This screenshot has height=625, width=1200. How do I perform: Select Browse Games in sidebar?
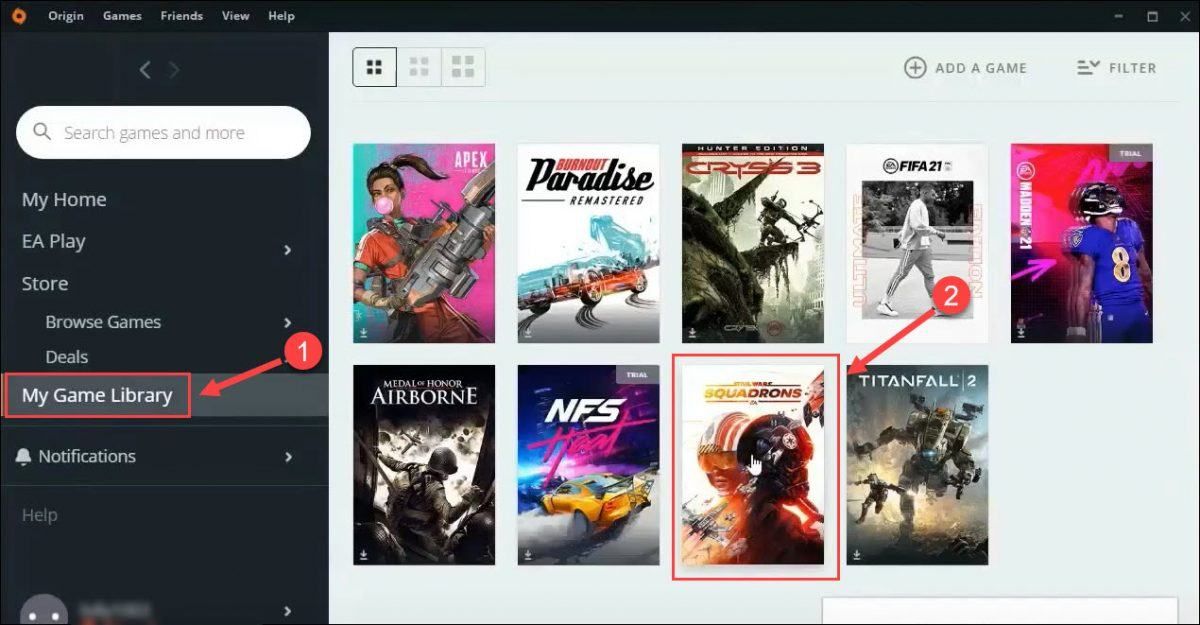click(x=103, y=322)
